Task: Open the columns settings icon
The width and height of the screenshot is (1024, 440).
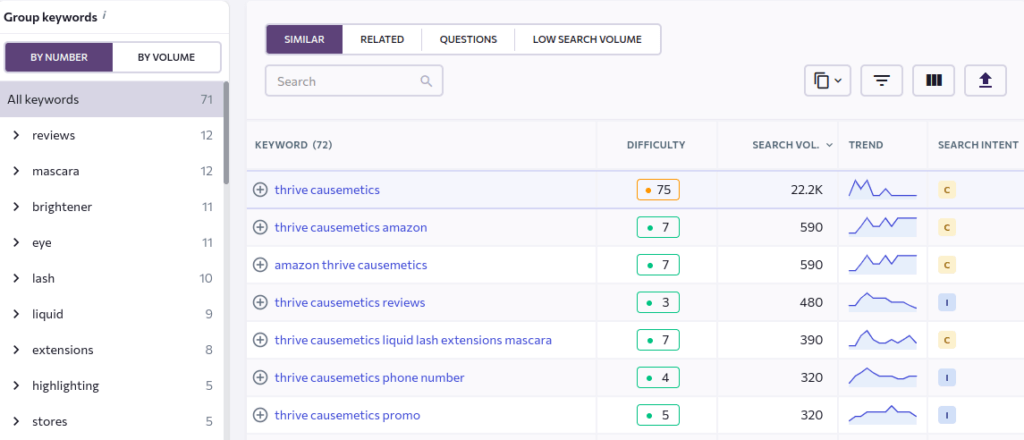Action: tap(934, 81)
